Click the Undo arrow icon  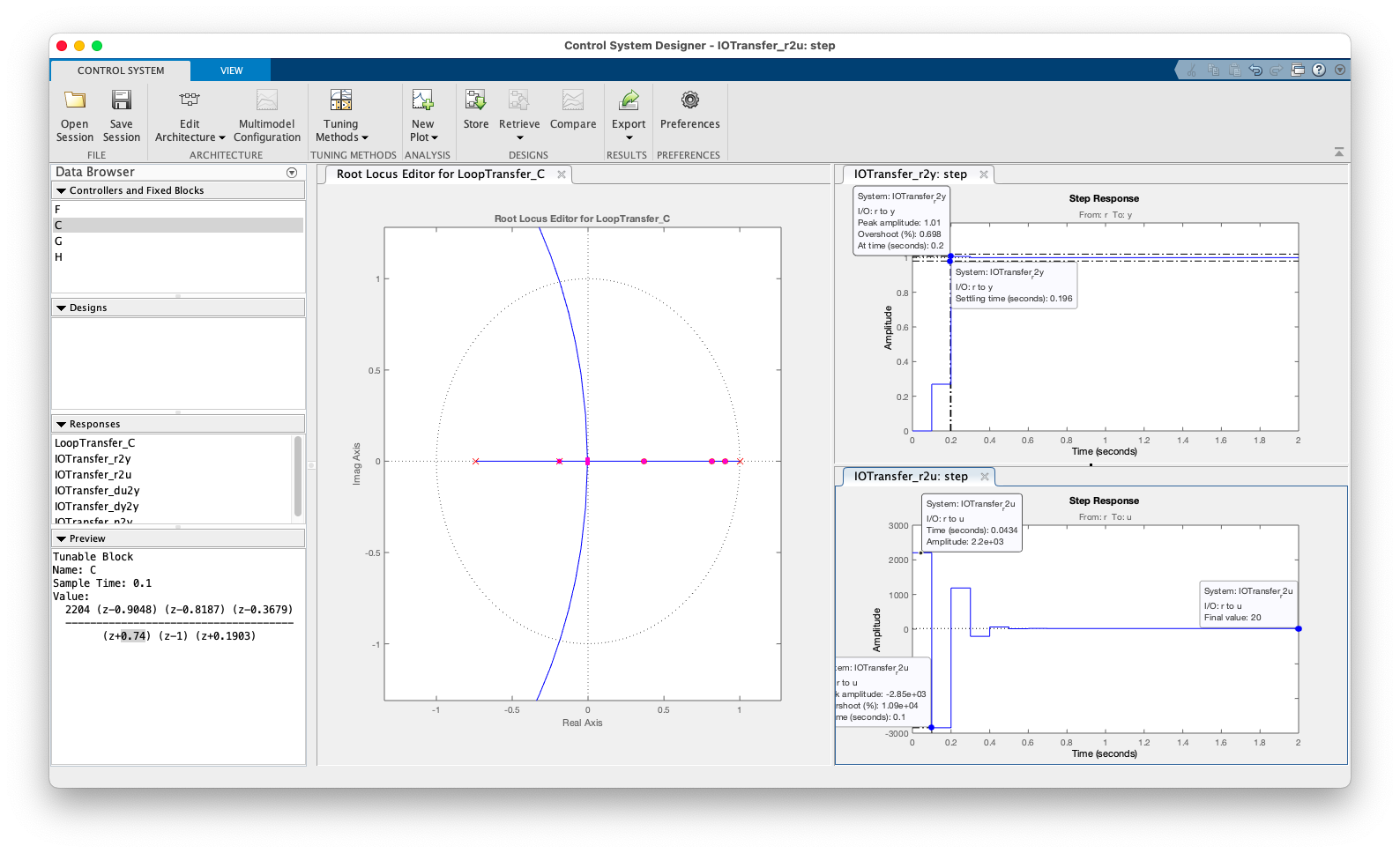(1255, 70)
